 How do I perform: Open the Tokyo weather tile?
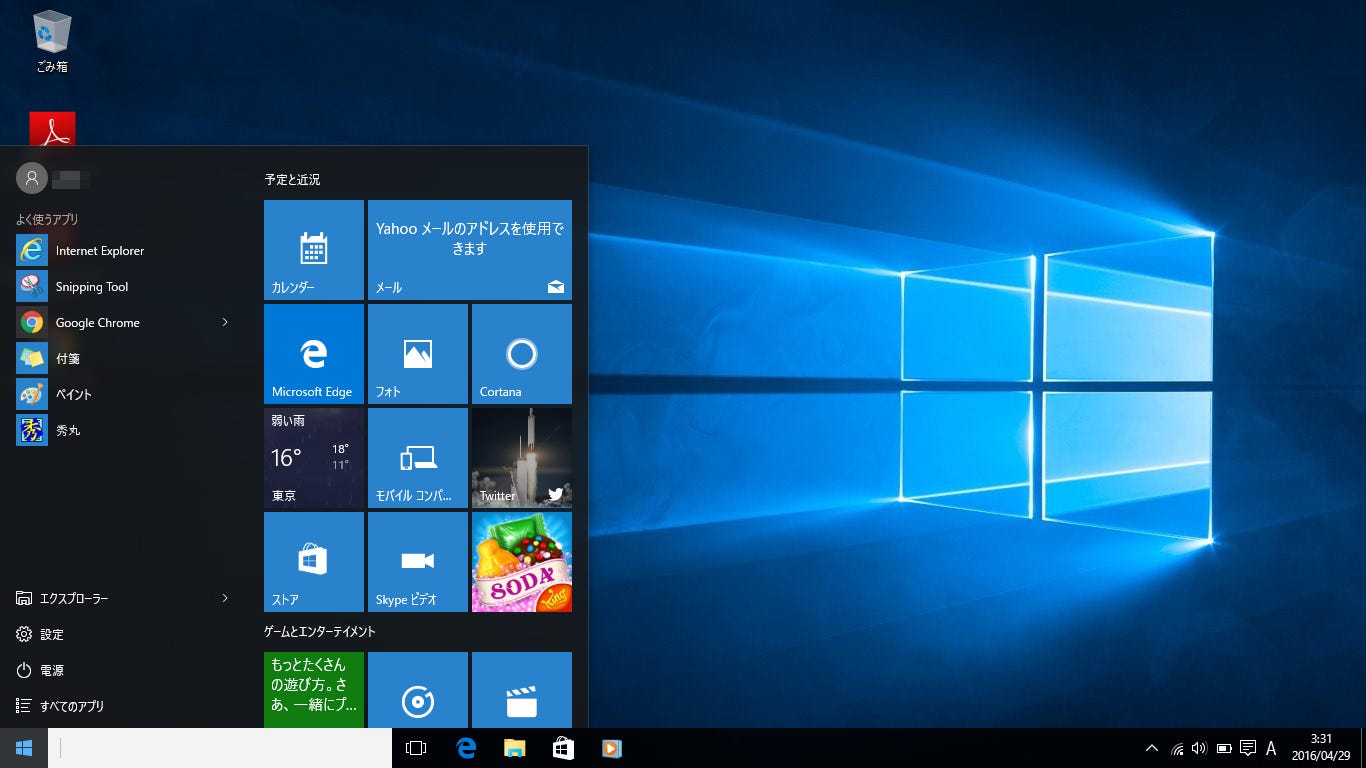(314, 458)
